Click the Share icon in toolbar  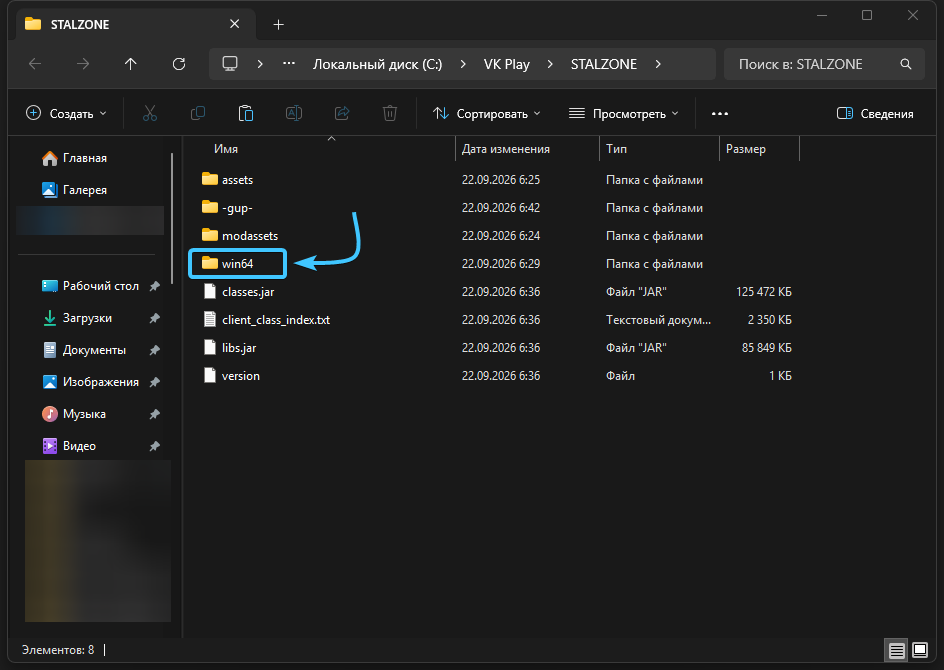pos(342,113)
